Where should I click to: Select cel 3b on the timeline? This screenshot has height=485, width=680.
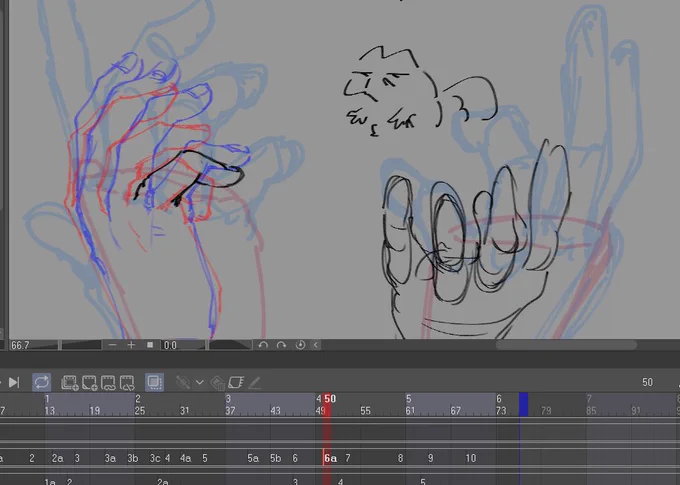[x=133, y=458]
